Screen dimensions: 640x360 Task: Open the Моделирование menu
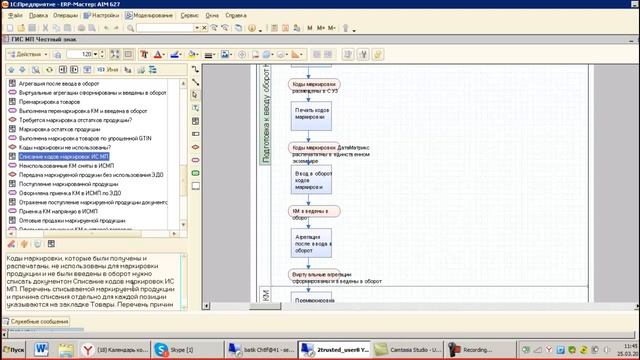(149, 15)
